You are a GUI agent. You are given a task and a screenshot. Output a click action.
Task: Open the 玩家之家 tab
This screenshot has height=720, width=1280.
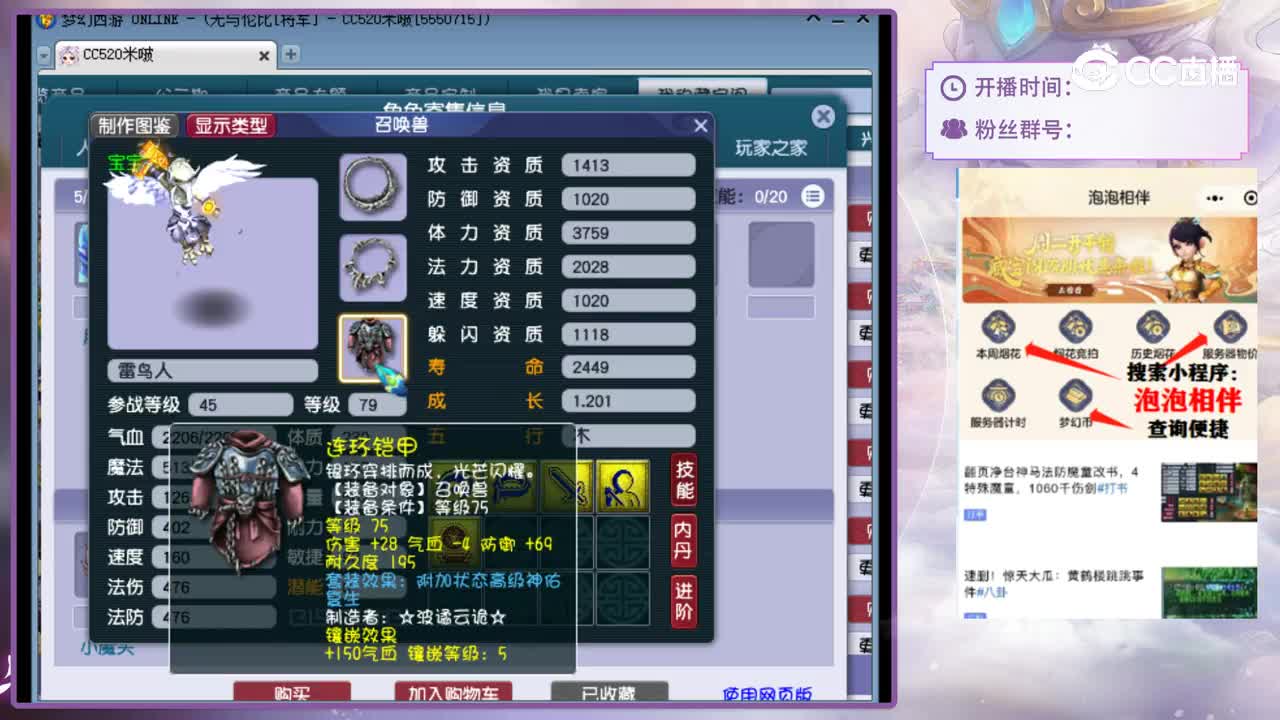tap(771, 148)
